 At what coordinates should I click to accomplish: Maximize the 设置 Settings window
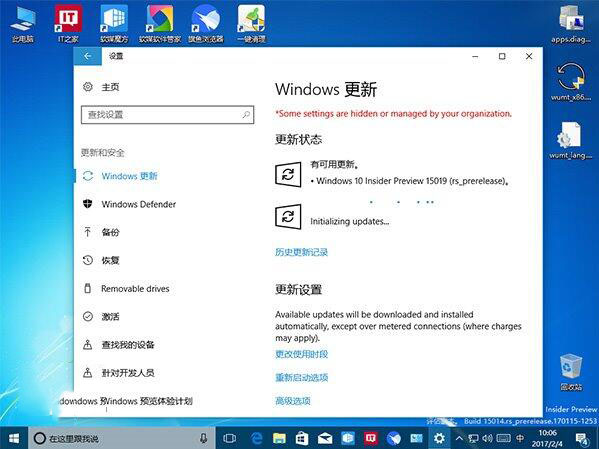502,57
